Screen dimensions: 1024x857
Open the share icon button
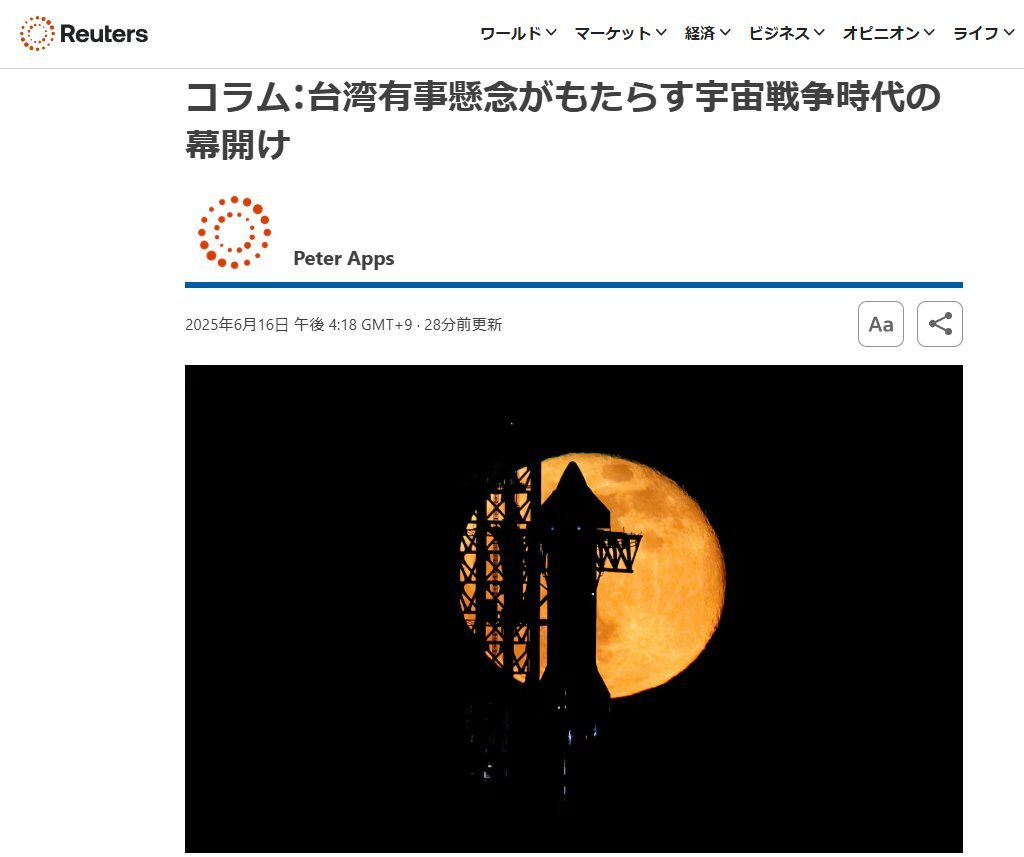pyautogui.click(x=939, y=324)
